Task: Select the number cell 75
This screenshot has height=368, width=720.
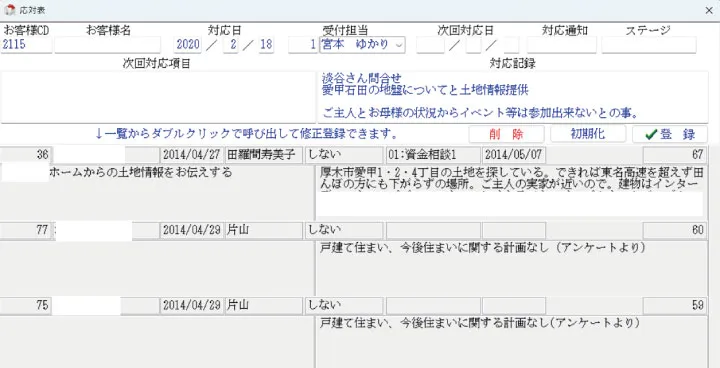Action: [x=26, y=306]
